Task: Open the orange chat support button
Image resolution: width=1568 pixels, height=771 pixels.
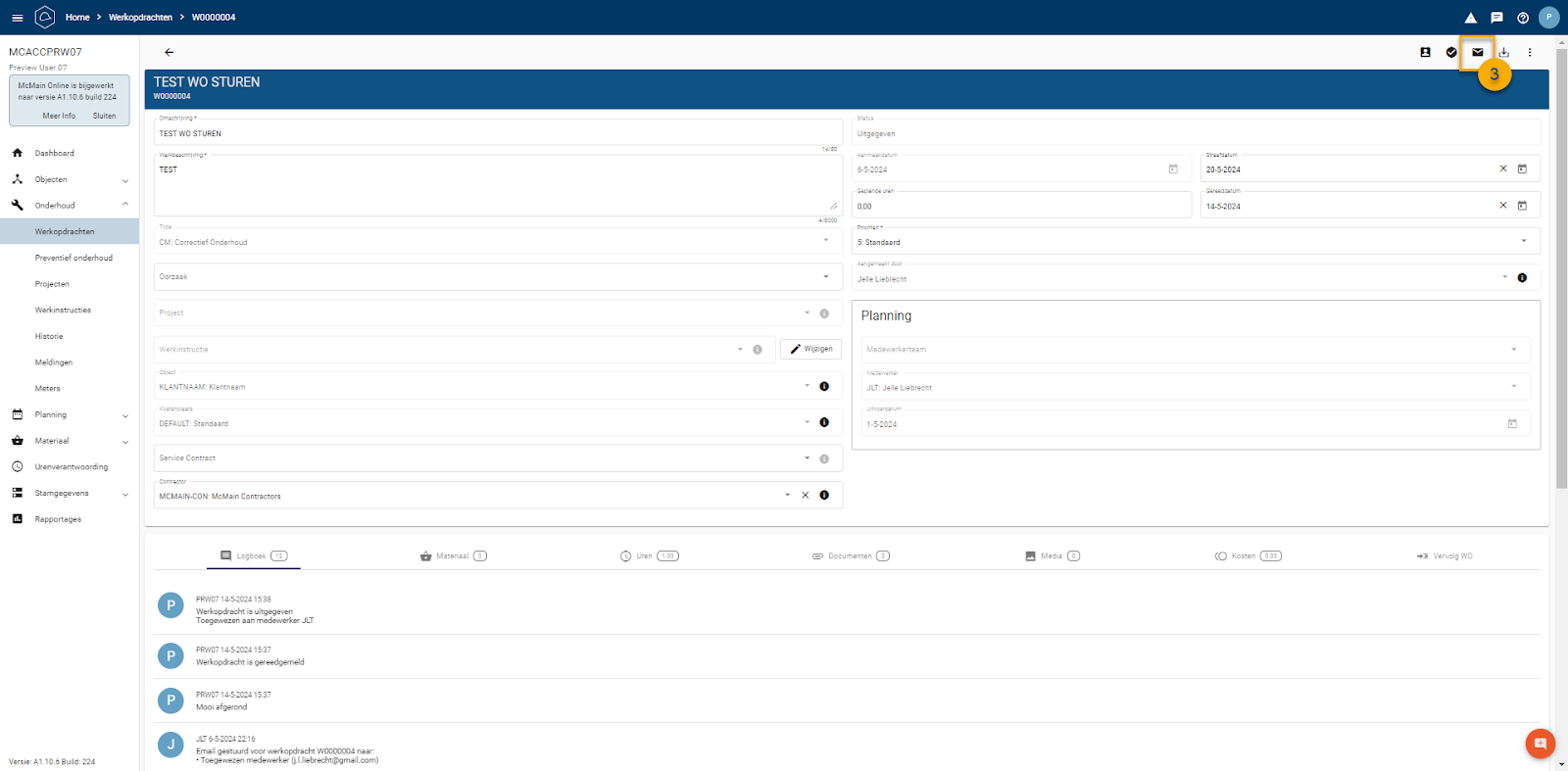Action: tap(1540, 744)
